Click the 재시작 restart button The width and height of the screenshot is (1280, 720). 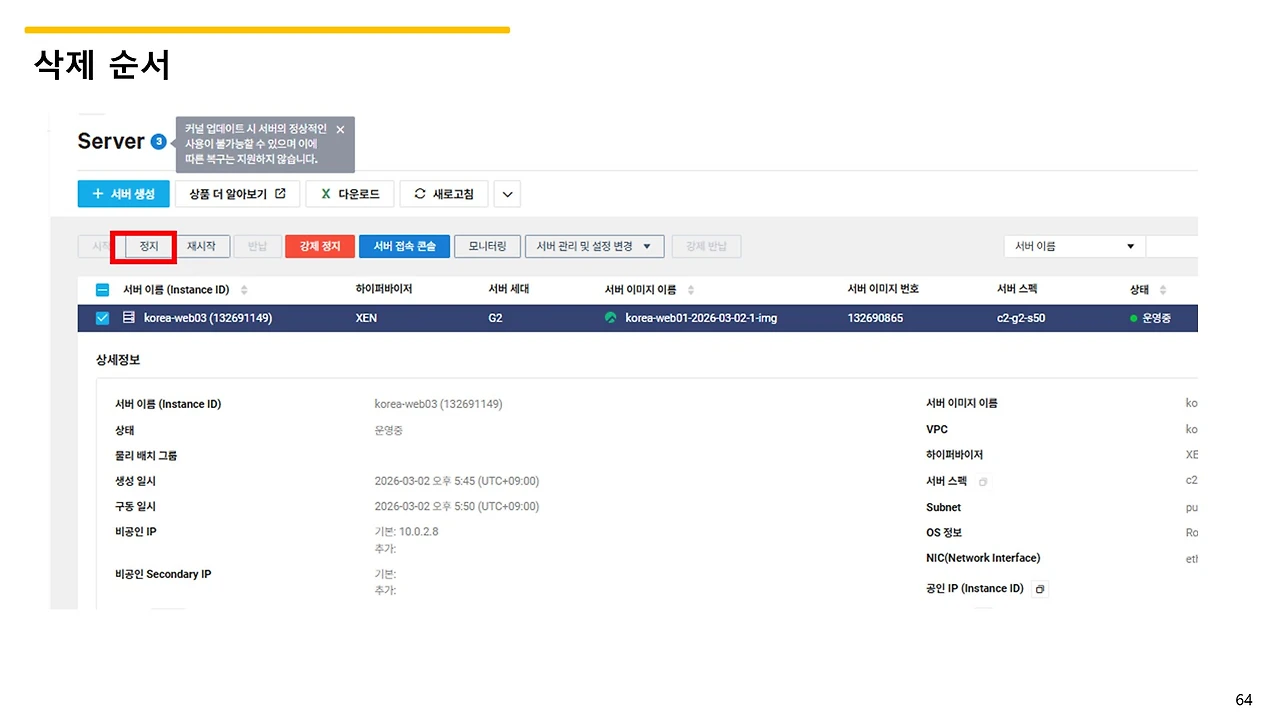pyautogui.click(x=201, y=246)
